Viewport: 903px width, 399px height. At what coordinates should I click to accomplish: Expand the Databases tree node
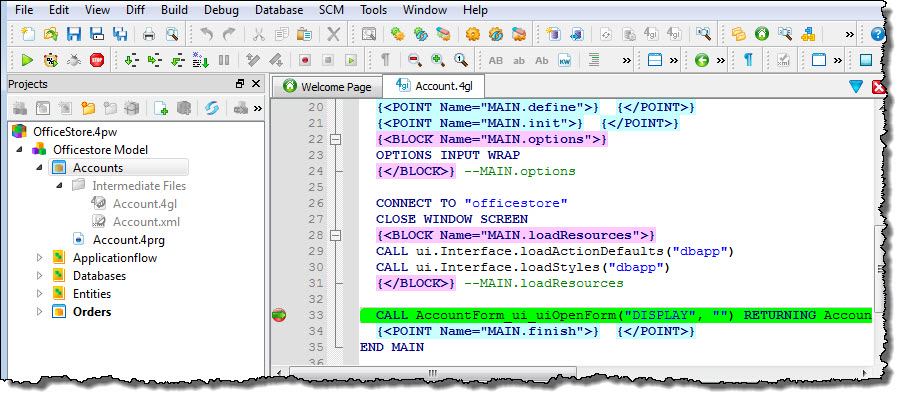(x=40, y=276)
